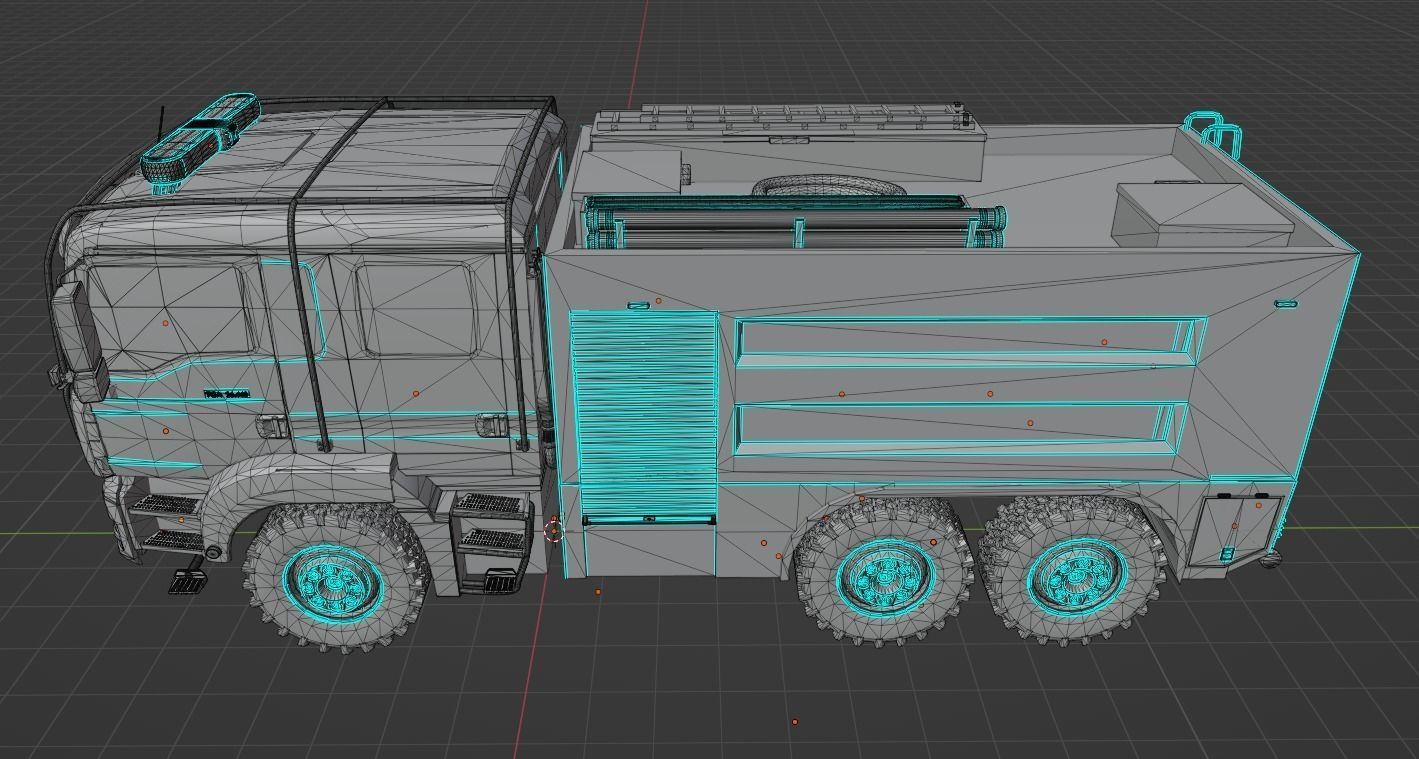Click the front cab side window
Screen dimensions: 1419x759
coord(168,315)
